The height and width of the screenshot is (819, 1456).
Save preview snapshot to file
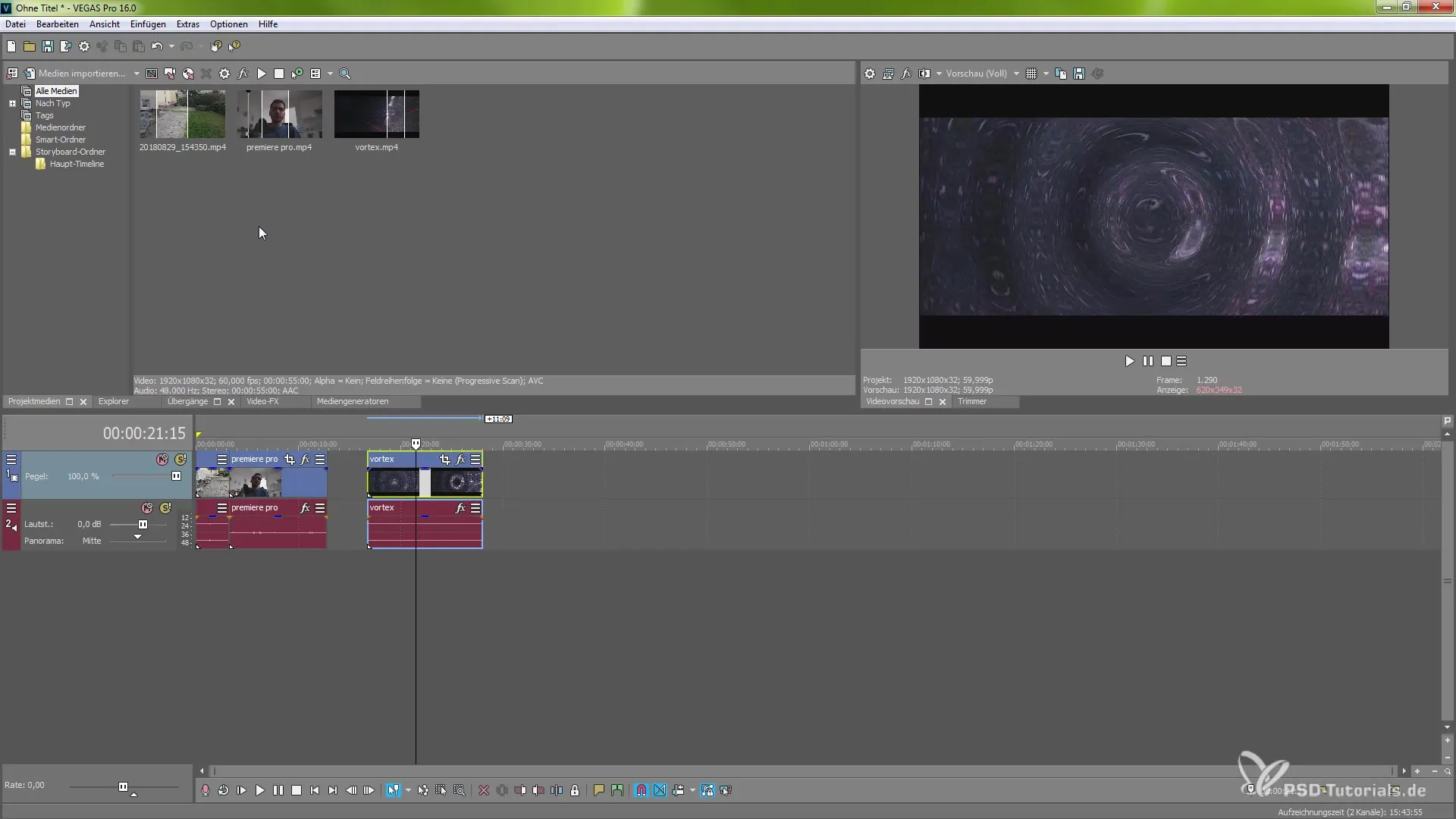[x=1079, y=74]
